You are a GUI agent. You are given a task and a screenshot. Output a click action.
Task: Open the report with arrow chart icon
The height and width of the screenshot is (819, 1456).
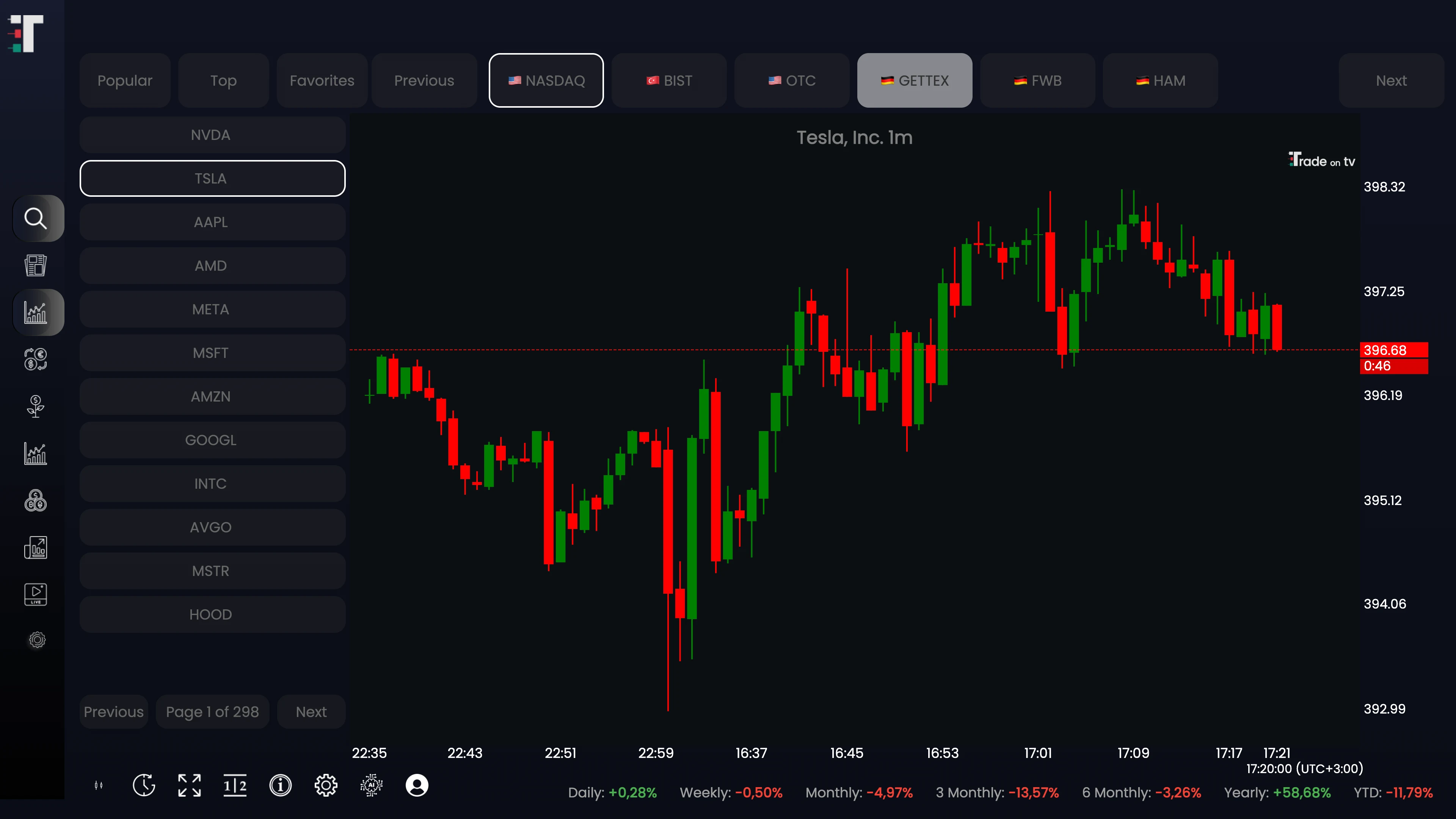point(36,547)
